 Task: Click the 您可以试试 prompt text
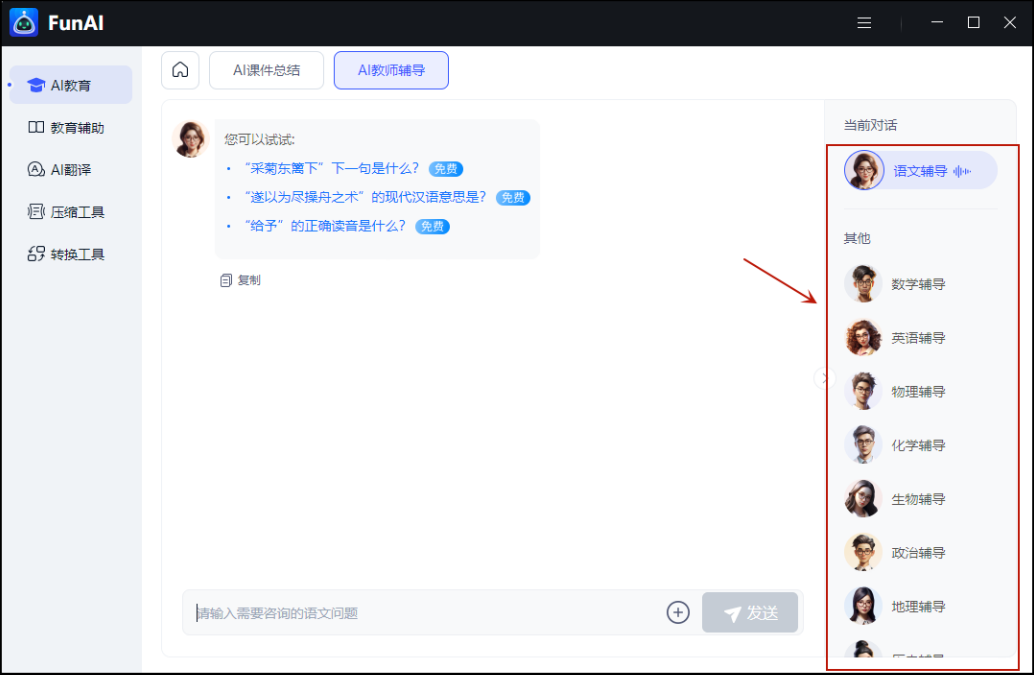259,139
